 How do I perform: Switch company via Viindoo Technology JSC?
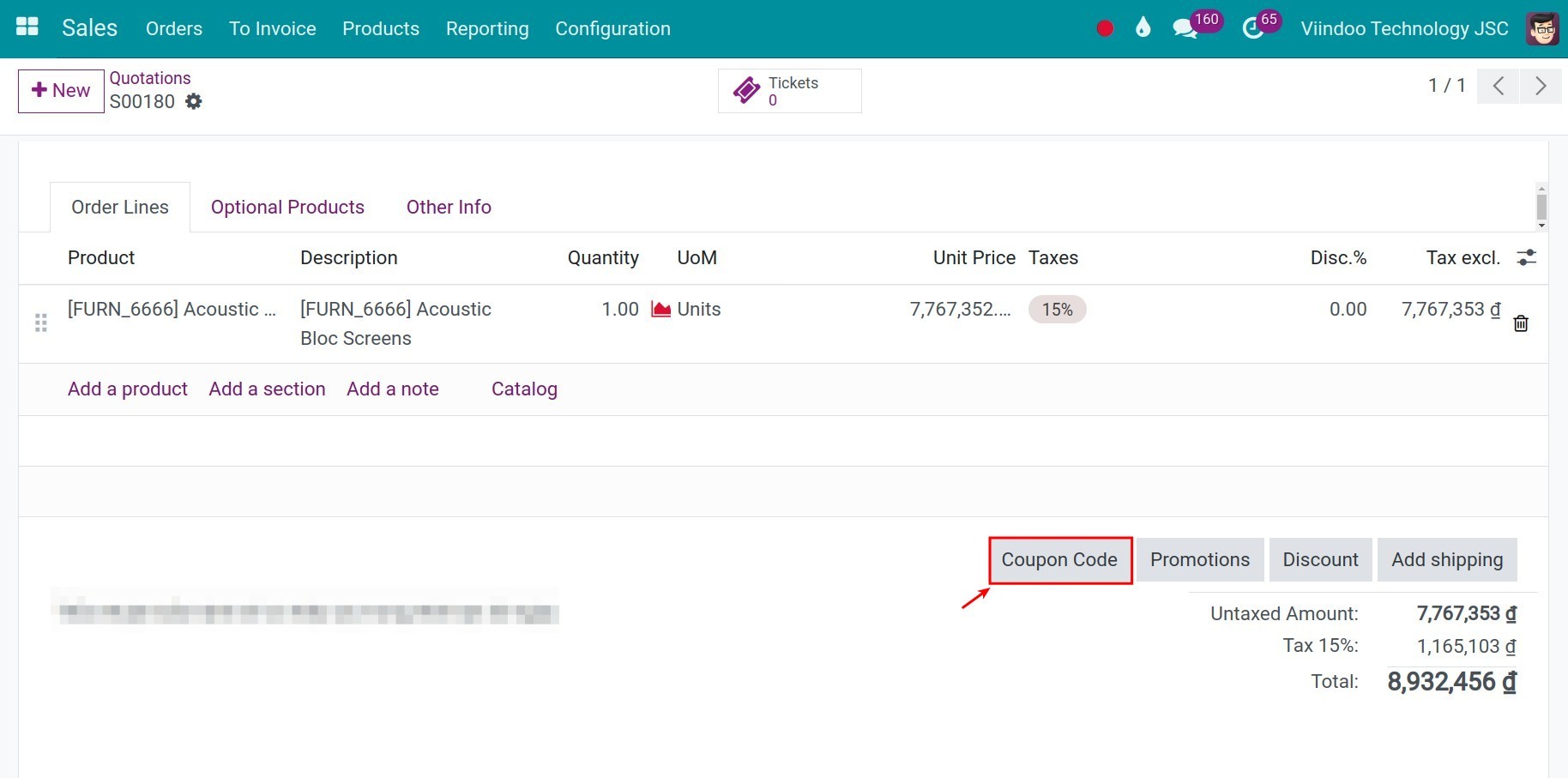[1404, 28]
